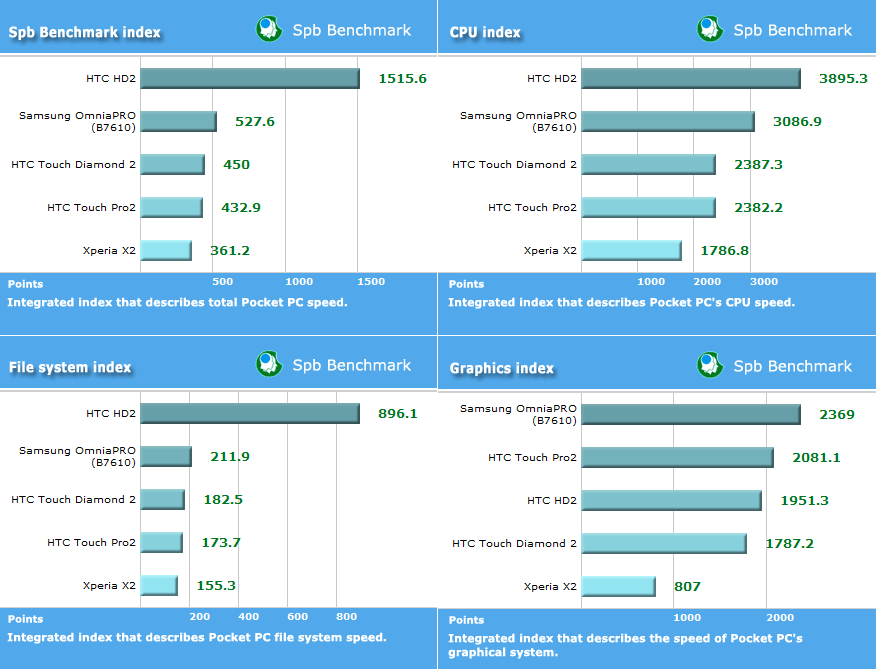Click the Spb Benchmark logo icon beside Graphics index
This screenshot has width=876, height=669.
tap(710, 365)
